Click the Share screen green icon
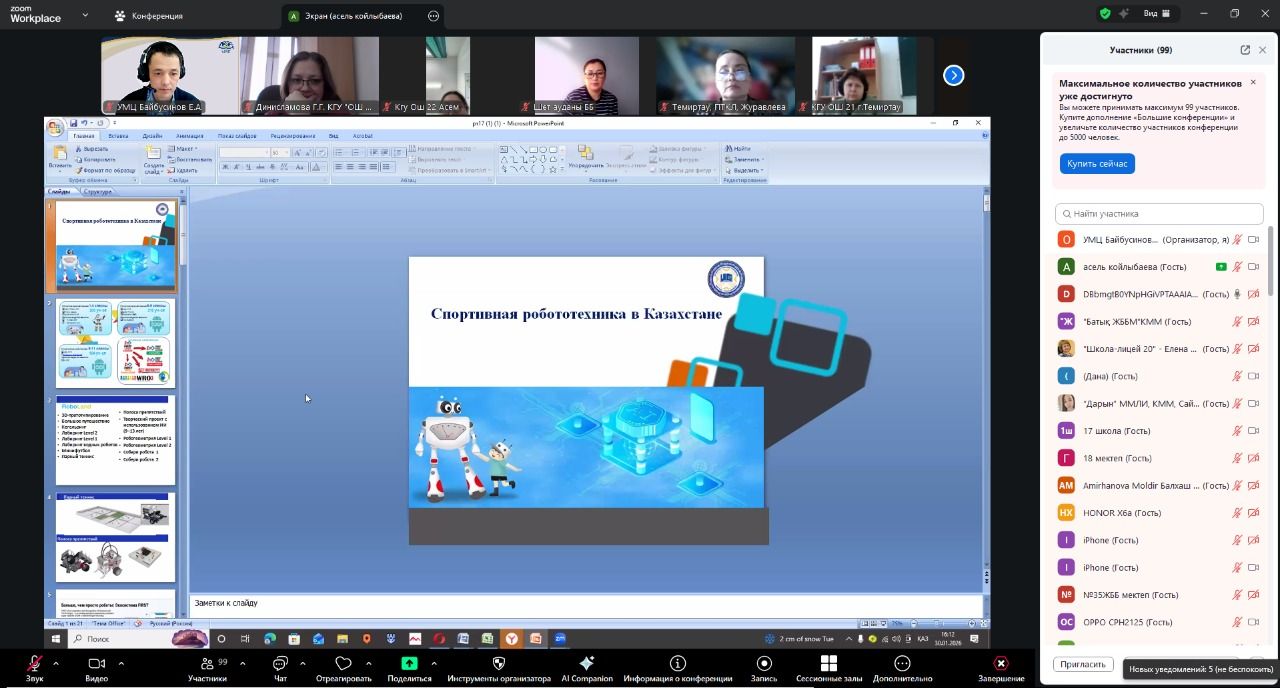Viewport: 1280px width, 688px height. pyautogui.click(x=409, y=664)
